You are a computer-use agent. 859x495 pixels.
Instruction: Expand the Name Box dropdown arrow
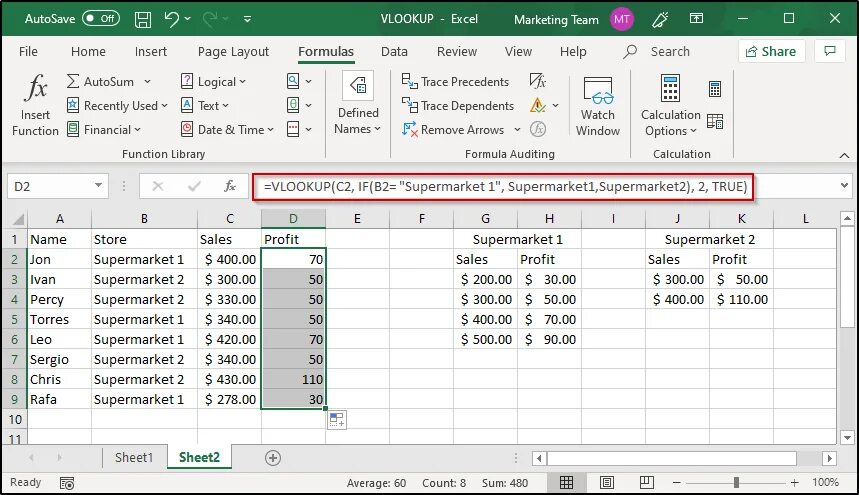pyautogui.click(x=98, y=186)
